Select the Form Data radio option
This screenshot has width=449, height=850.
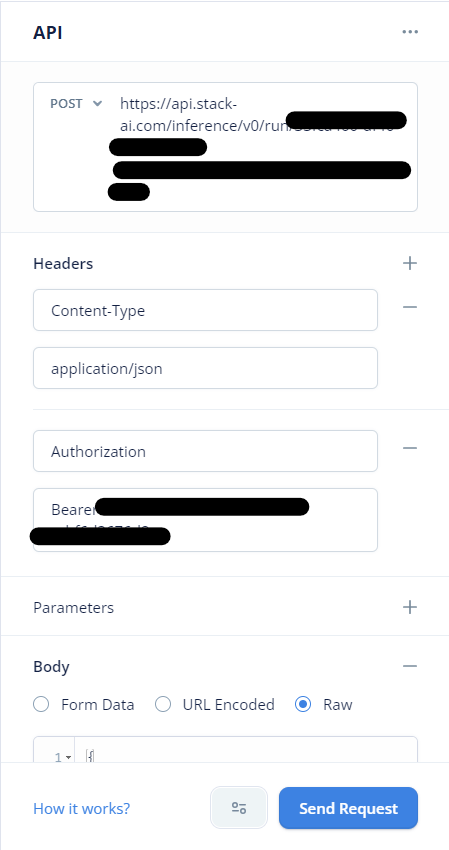[x=41, y=704]
